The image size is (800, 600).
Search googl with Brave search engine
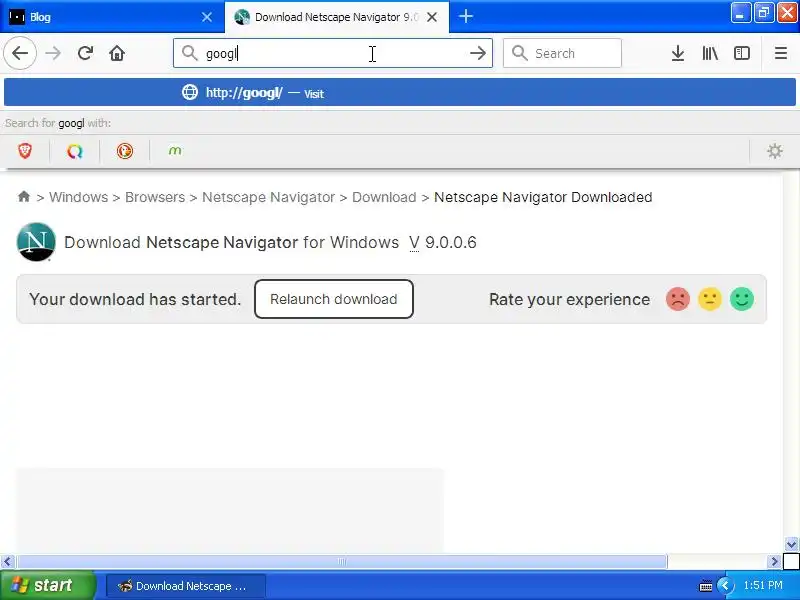click(x=25, y=151)
